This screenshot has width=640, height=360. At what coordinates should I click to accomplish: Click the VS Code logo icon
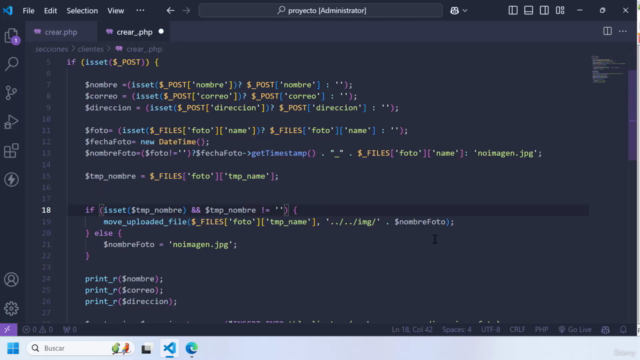coord(8,10)
